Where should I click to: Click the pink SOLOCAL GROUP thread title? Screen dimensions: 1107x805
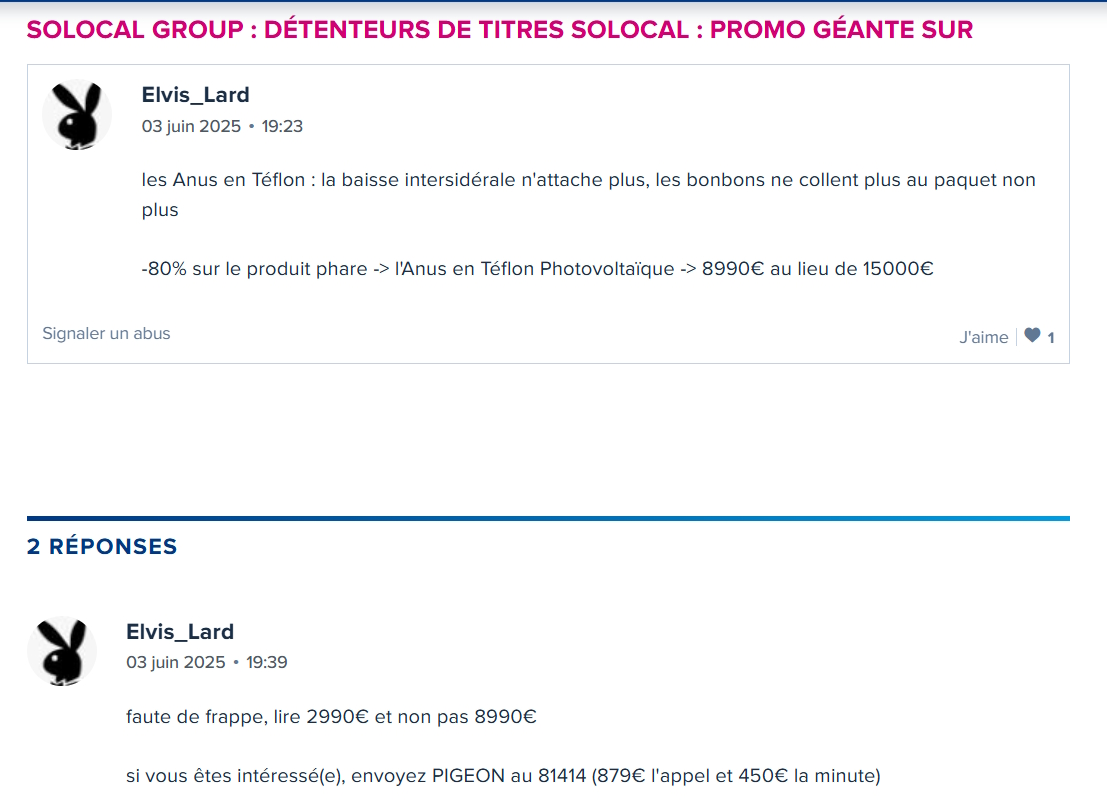(499, 30)
